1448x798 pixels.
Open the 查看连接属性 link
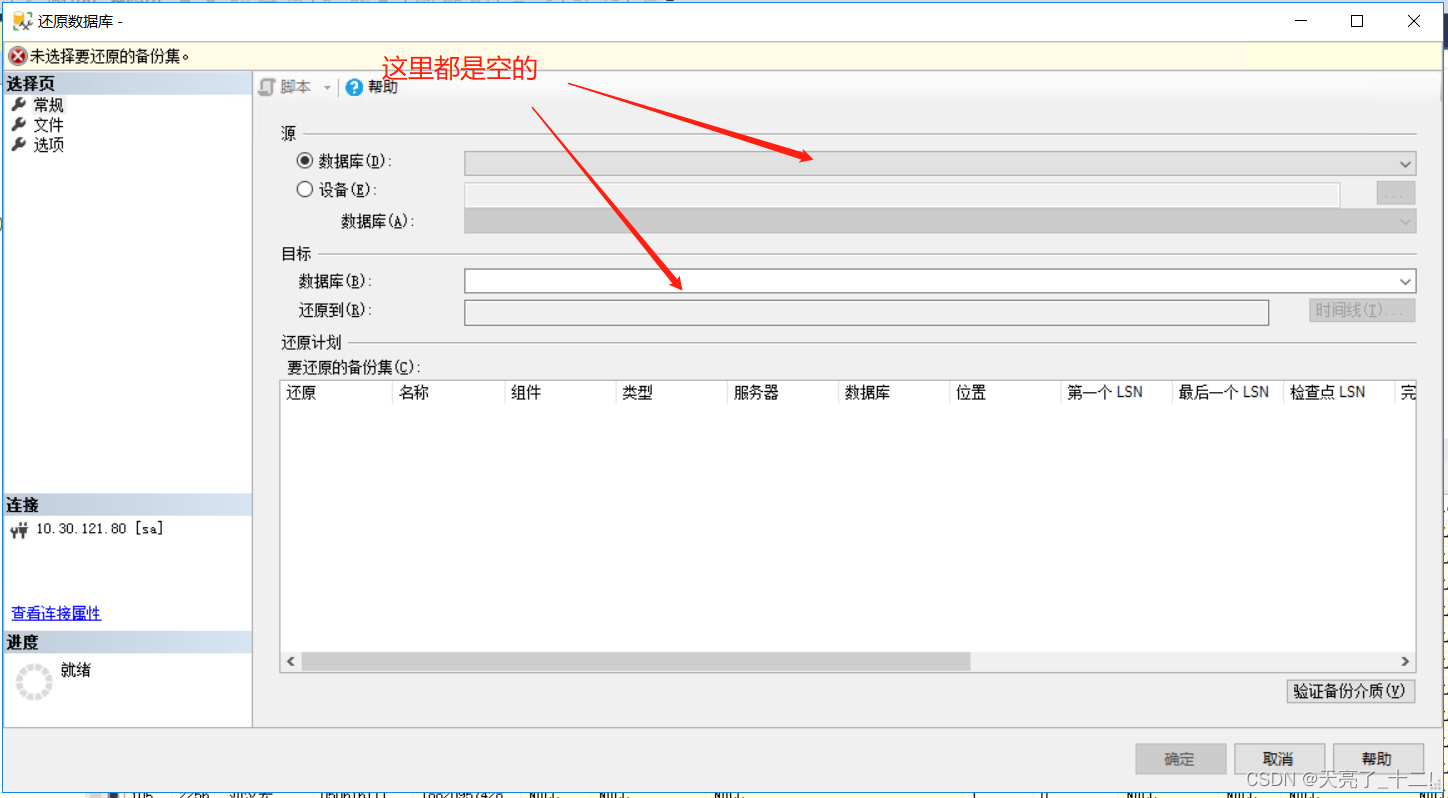(x=56, y=613)
